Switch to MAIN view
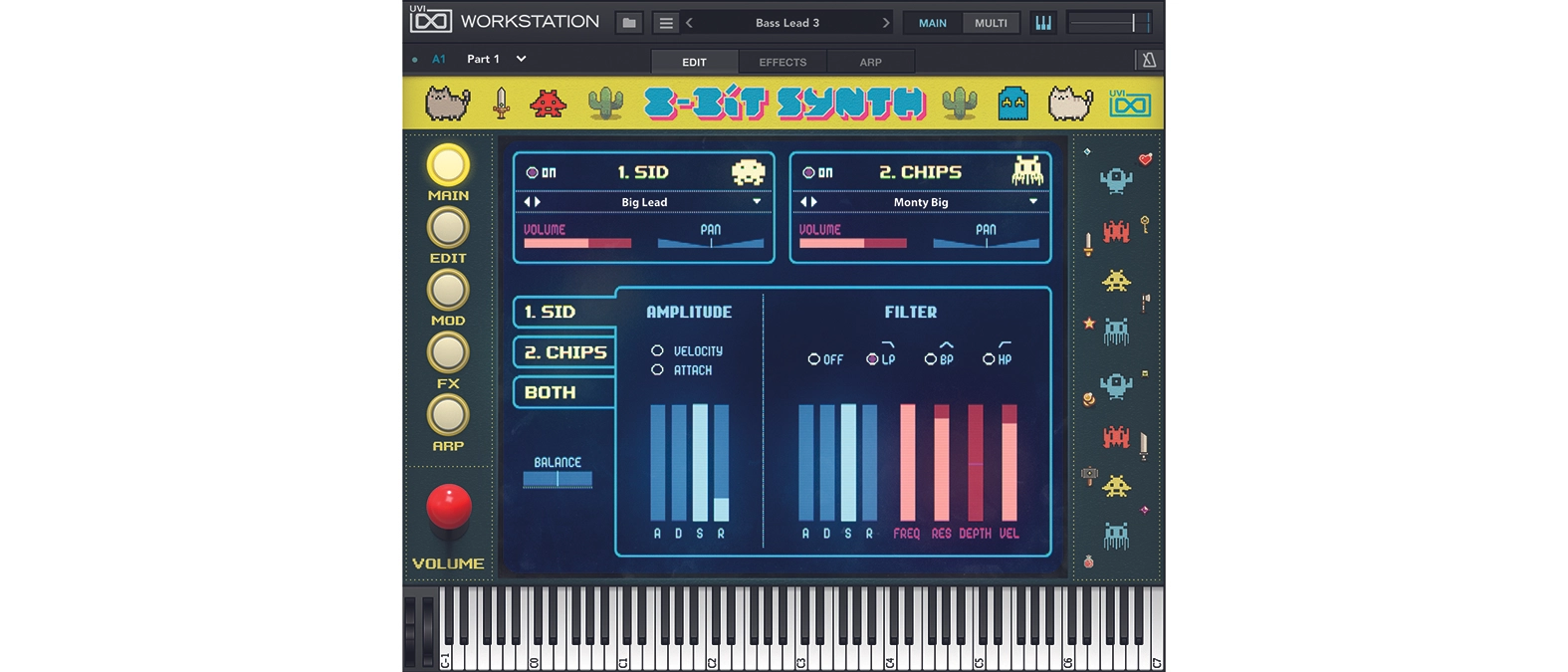 point(933,23)
